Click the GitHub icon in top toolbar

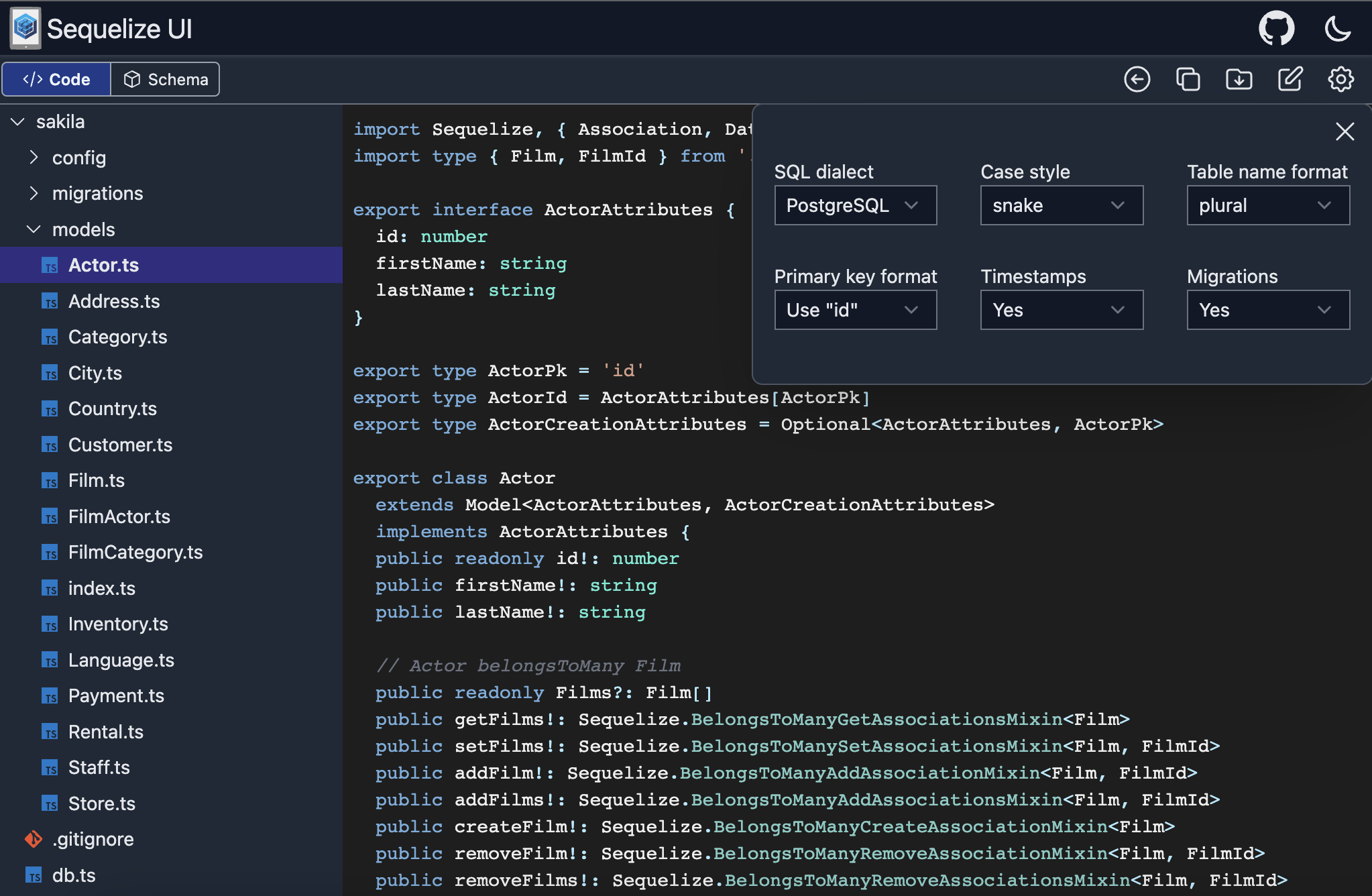[x=1277, y=28]
